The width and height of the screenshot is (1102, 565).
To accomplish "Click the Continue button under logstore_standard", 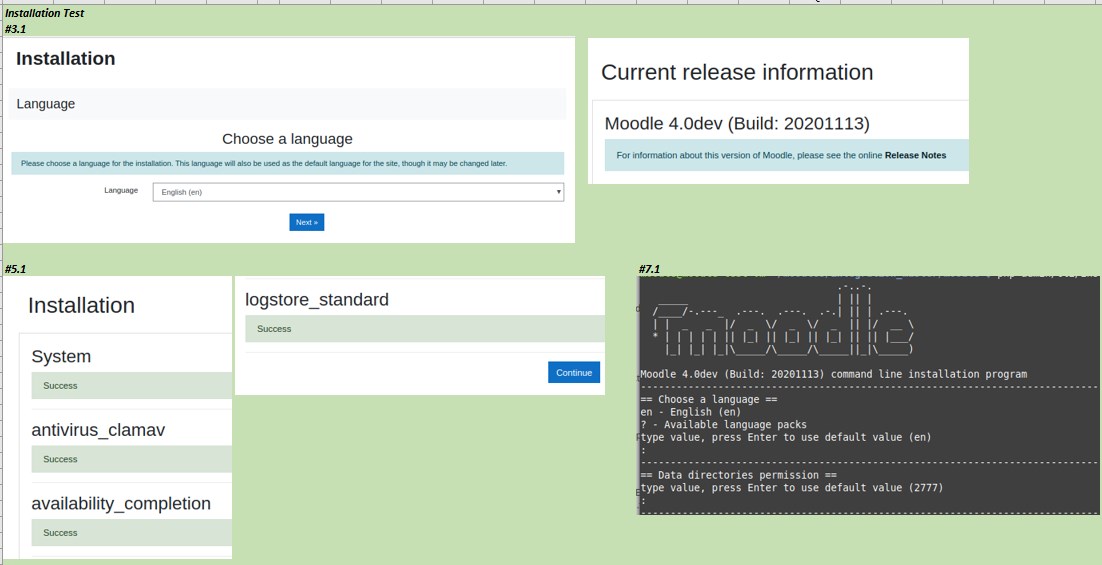I will [573, 372].
